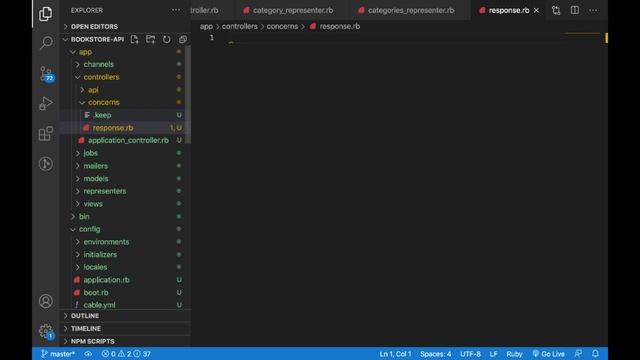Click Ln 1, Col 1 go to line
The width and height of the screenshot is (640, 360).
click(395, 354)
